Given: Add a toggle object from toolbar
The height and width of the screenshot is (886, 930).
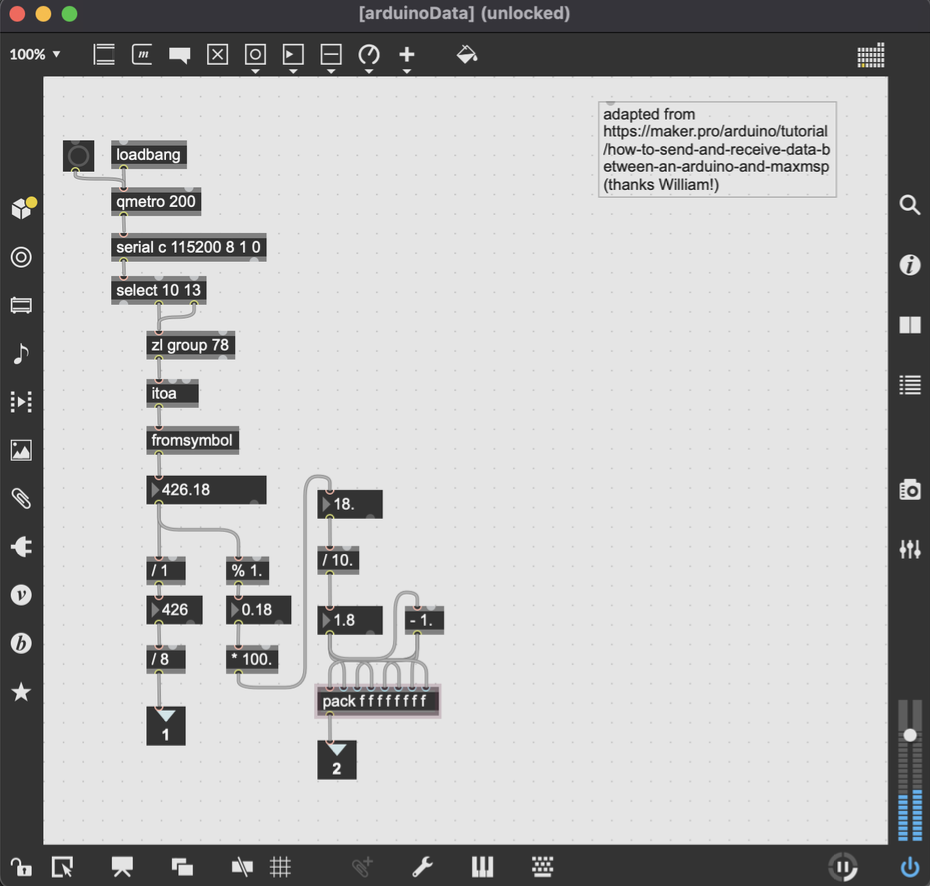Looking at the screenshot, I should [218, 55].
